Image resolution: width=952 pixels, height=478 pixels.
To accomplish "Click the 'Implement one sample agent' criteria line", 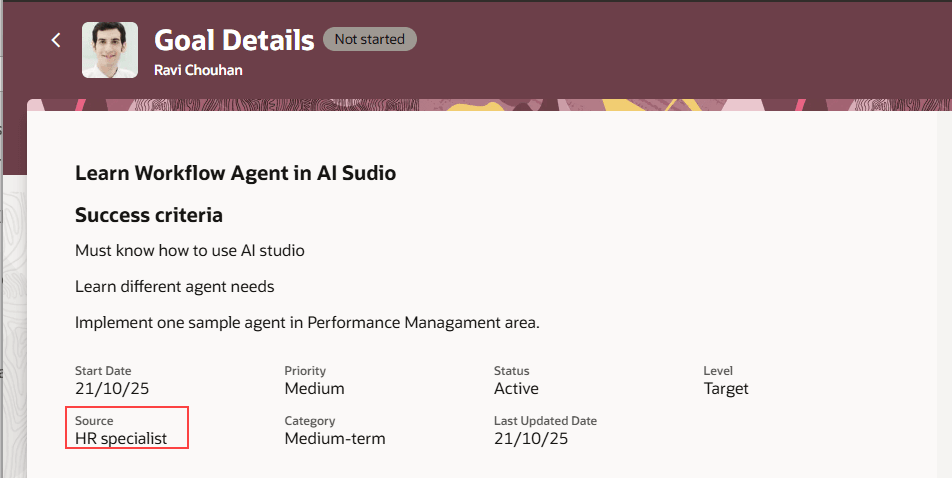I will pos(307,323).
